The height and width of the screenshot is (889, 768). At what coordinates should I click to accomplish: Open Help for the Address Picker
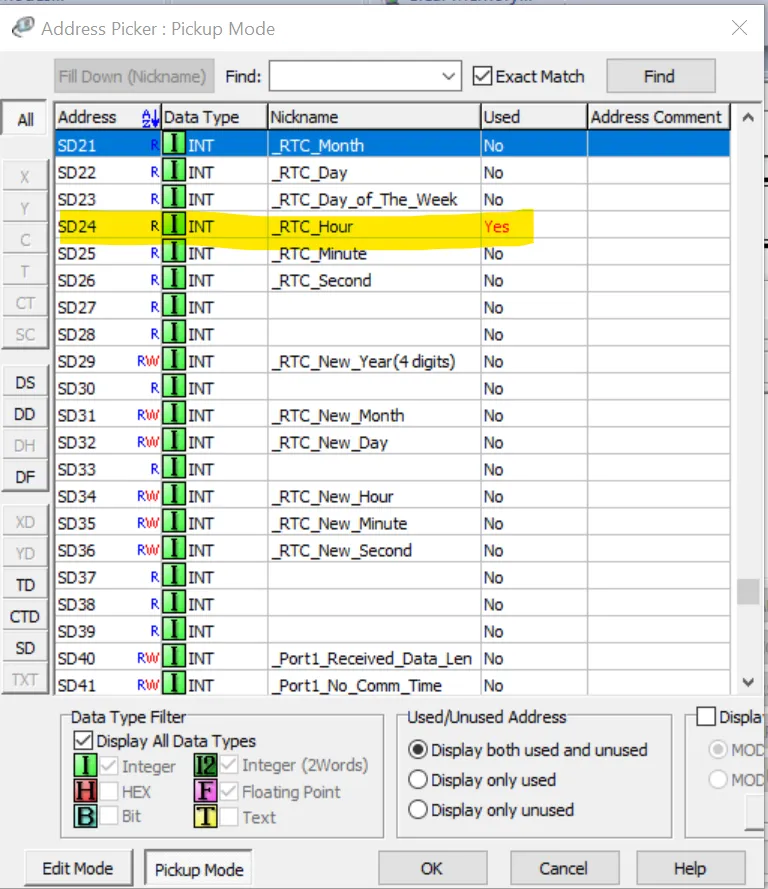(690, 868)
